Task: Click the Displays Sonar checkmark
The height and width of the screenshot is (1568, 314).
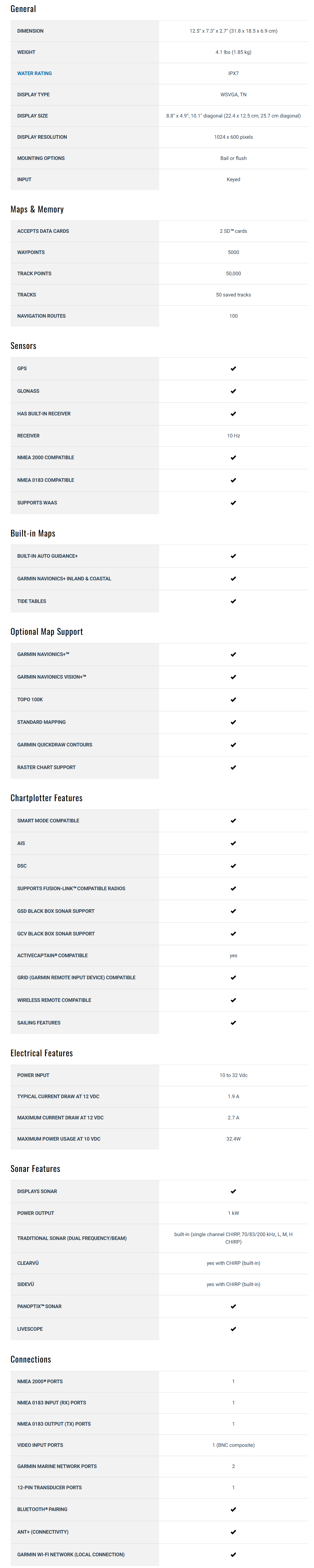Action: (233, 1192)
